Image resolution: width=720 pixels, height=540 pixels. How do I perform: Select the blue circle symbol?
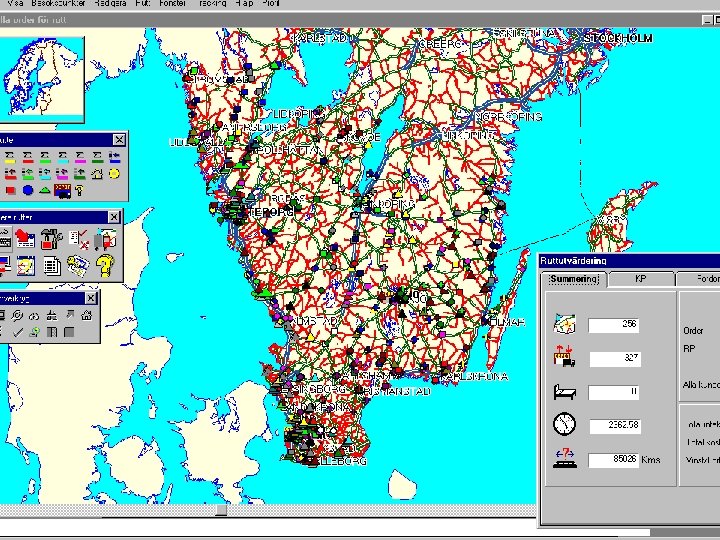point(28,190)
